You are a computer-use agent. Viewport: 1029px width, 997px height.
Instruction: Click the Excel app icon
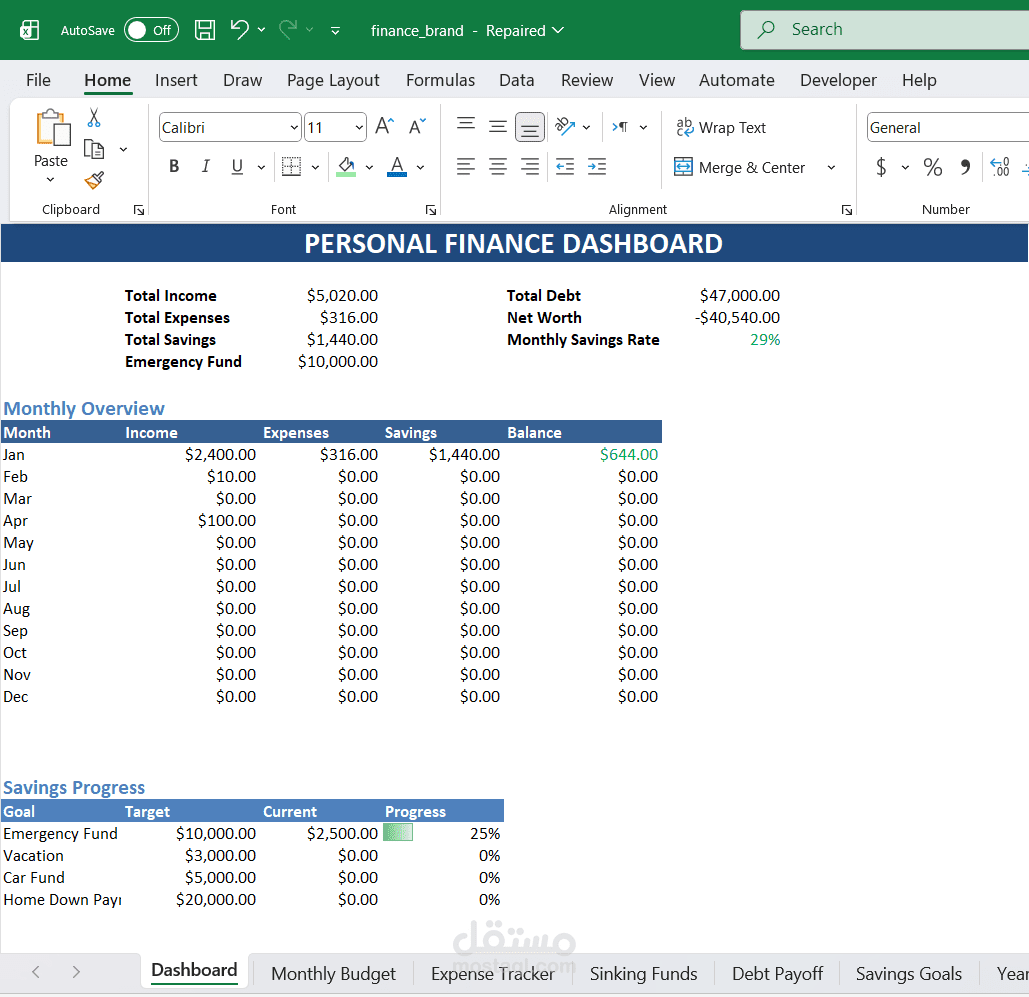point(30,30)
